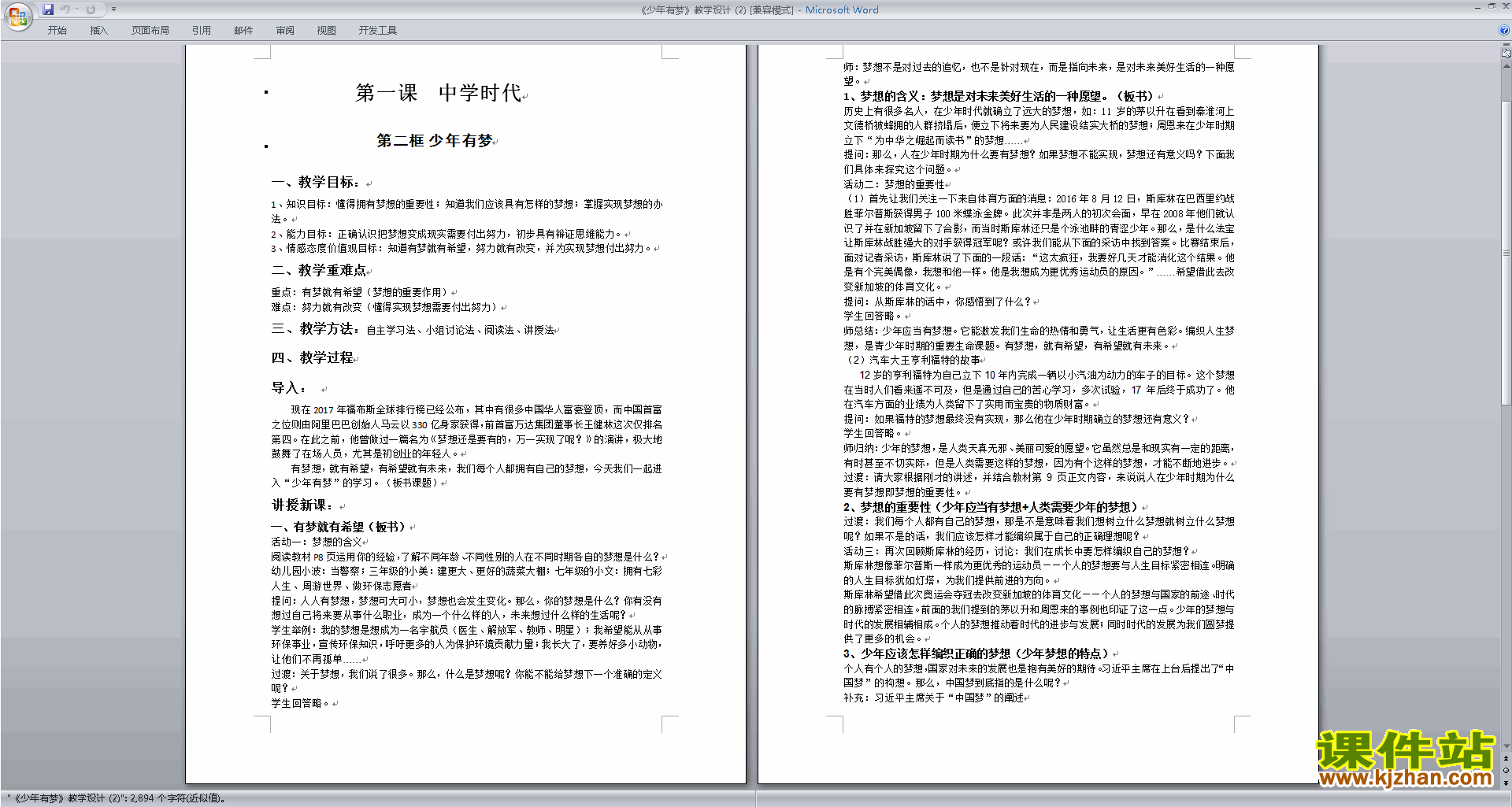
Task: Toggle the ruler view button above scrollbar
Action: tap(1506, 54)
